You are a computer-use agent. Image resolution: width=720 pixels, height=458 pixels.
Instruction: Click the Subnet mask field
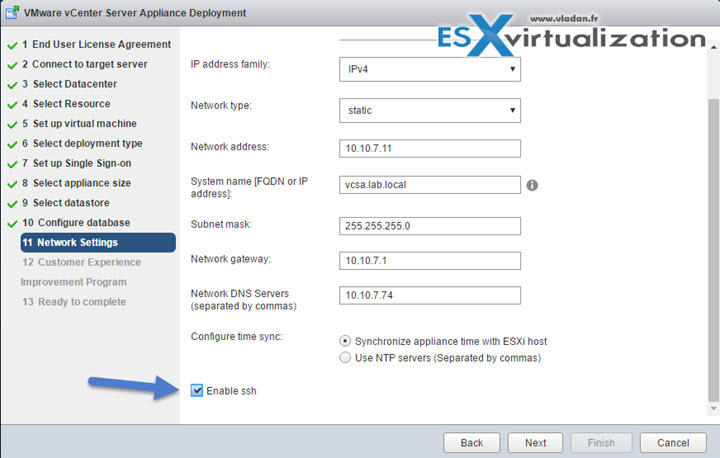pos(430,226)
